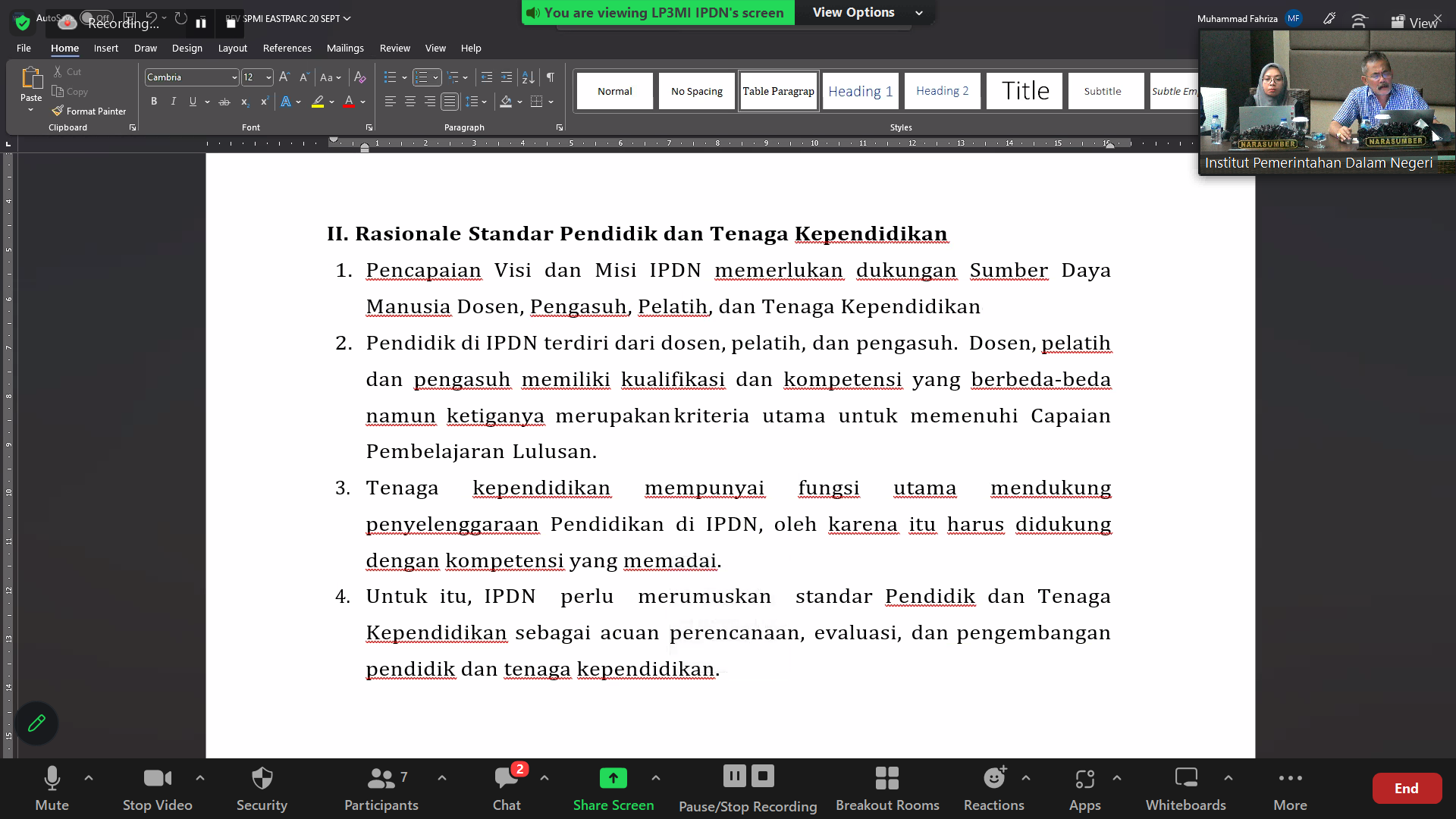Toggle center alignment

(x=410, y=102)
